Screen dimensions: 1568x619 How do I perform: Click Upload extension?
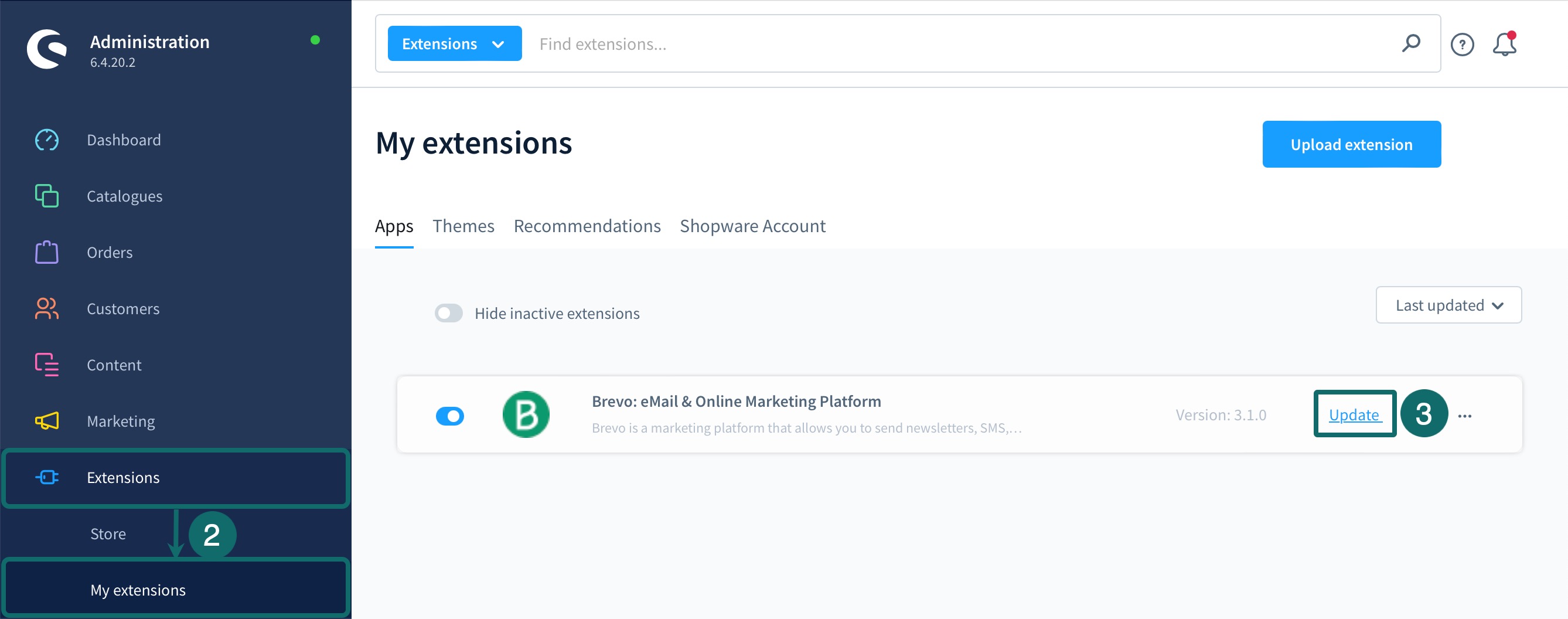click(1351, 144)
